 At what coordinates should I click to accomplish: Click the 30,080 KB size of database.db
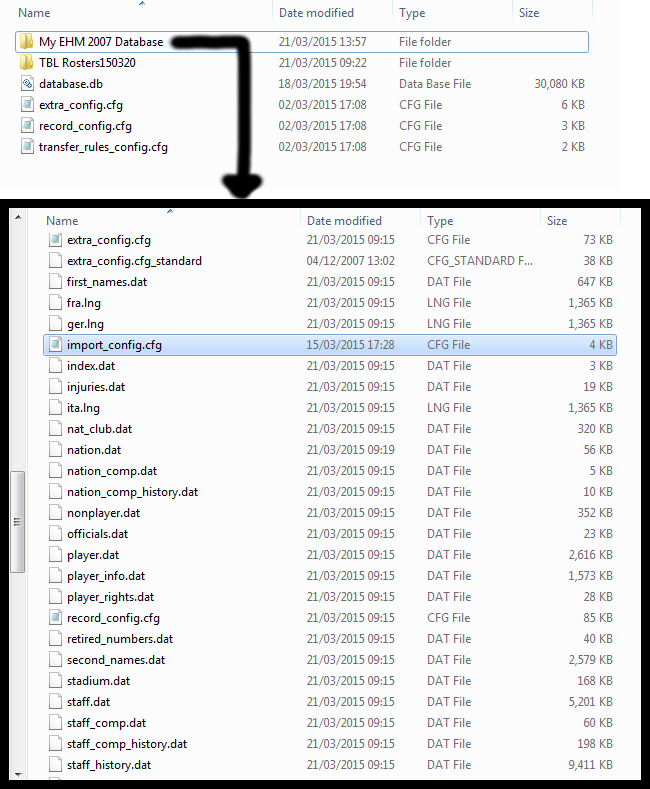pyautogui.click(x=559, y=84)
